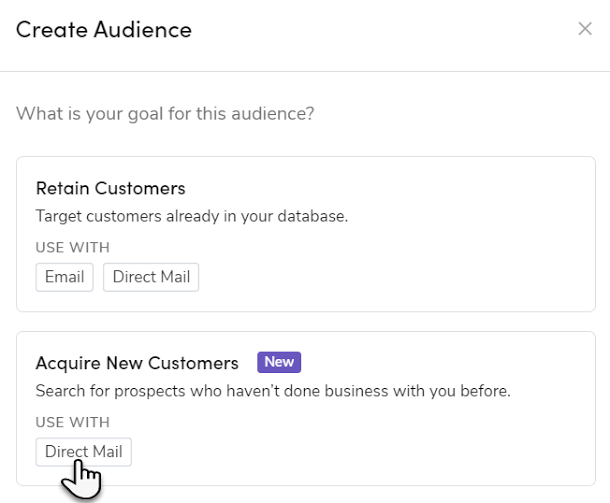Select the Retain Customers goal card
This screenshot has height=503, width=610.
coord(305,233)
